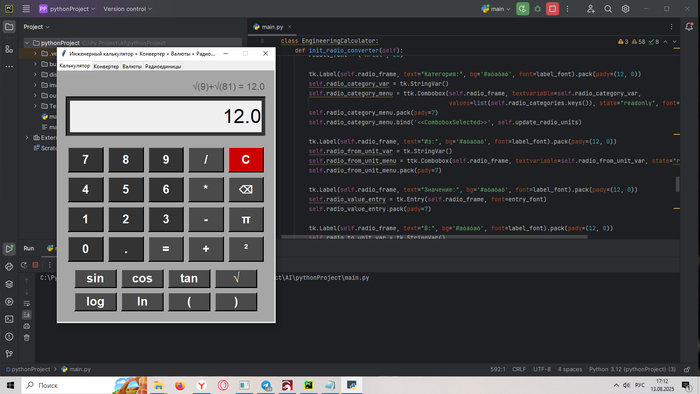
Task: Click the calculator result display field
Action: click(x=166, y=116)
